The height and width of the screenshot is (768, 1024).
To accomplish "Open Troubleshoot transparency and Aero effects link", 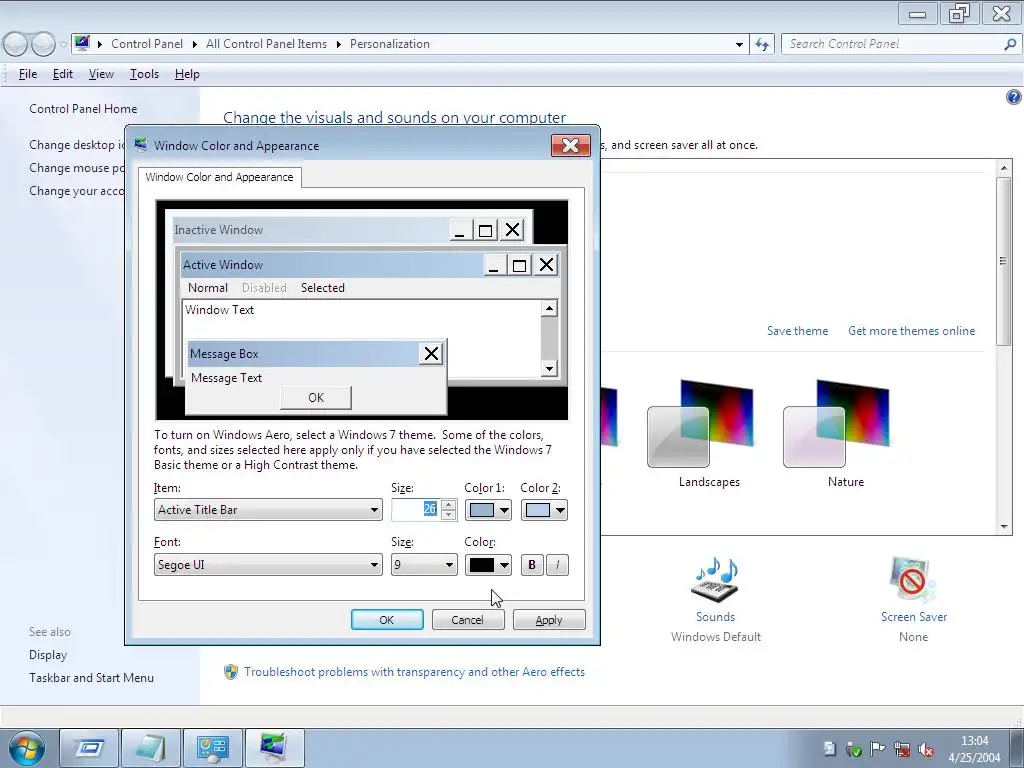I will (415, 672).
